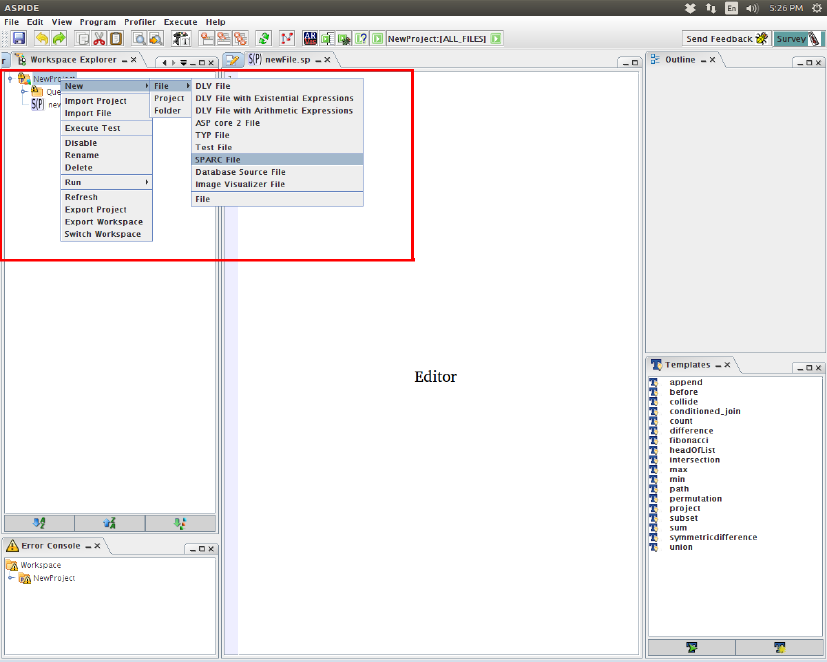This screenshot has height=662, width=827.
Task: Choose DLV File from the submenu
Action: point(277,86)
